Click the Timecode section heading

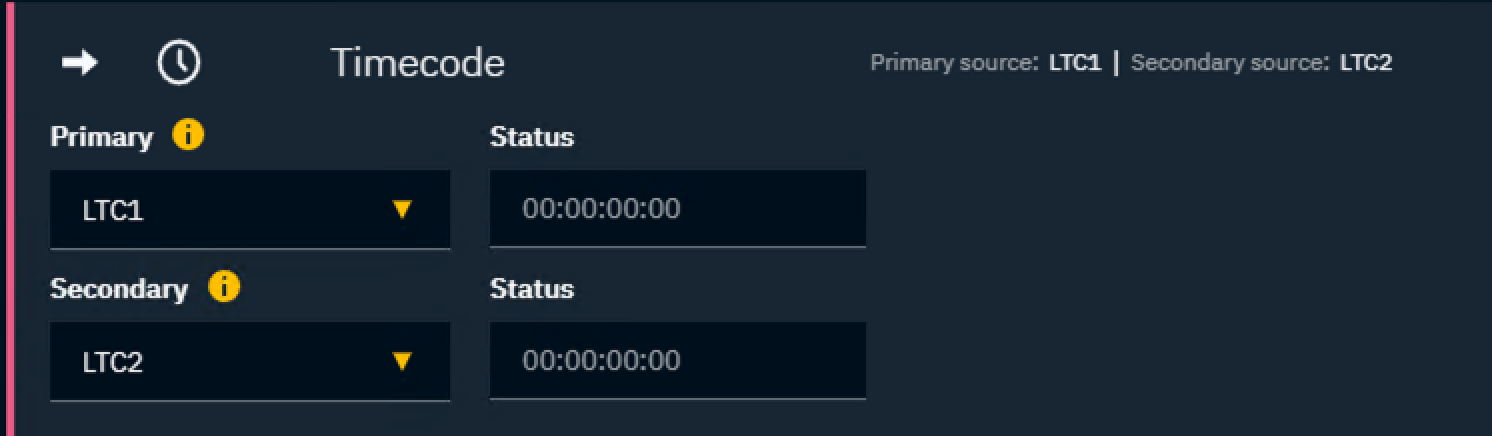click(417, 63)
